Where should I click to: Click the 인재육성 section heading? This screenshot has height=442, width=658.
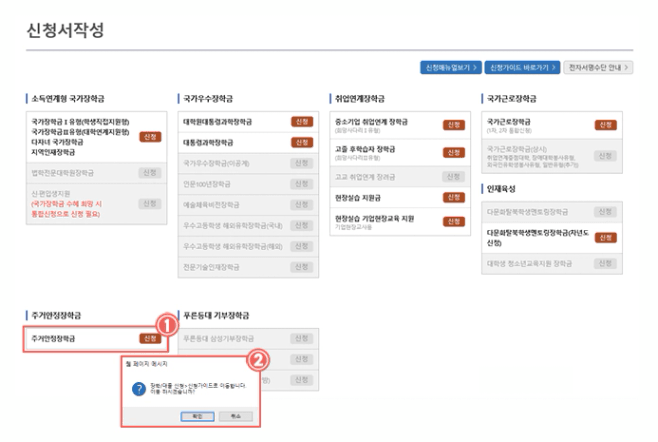[501, 189]
